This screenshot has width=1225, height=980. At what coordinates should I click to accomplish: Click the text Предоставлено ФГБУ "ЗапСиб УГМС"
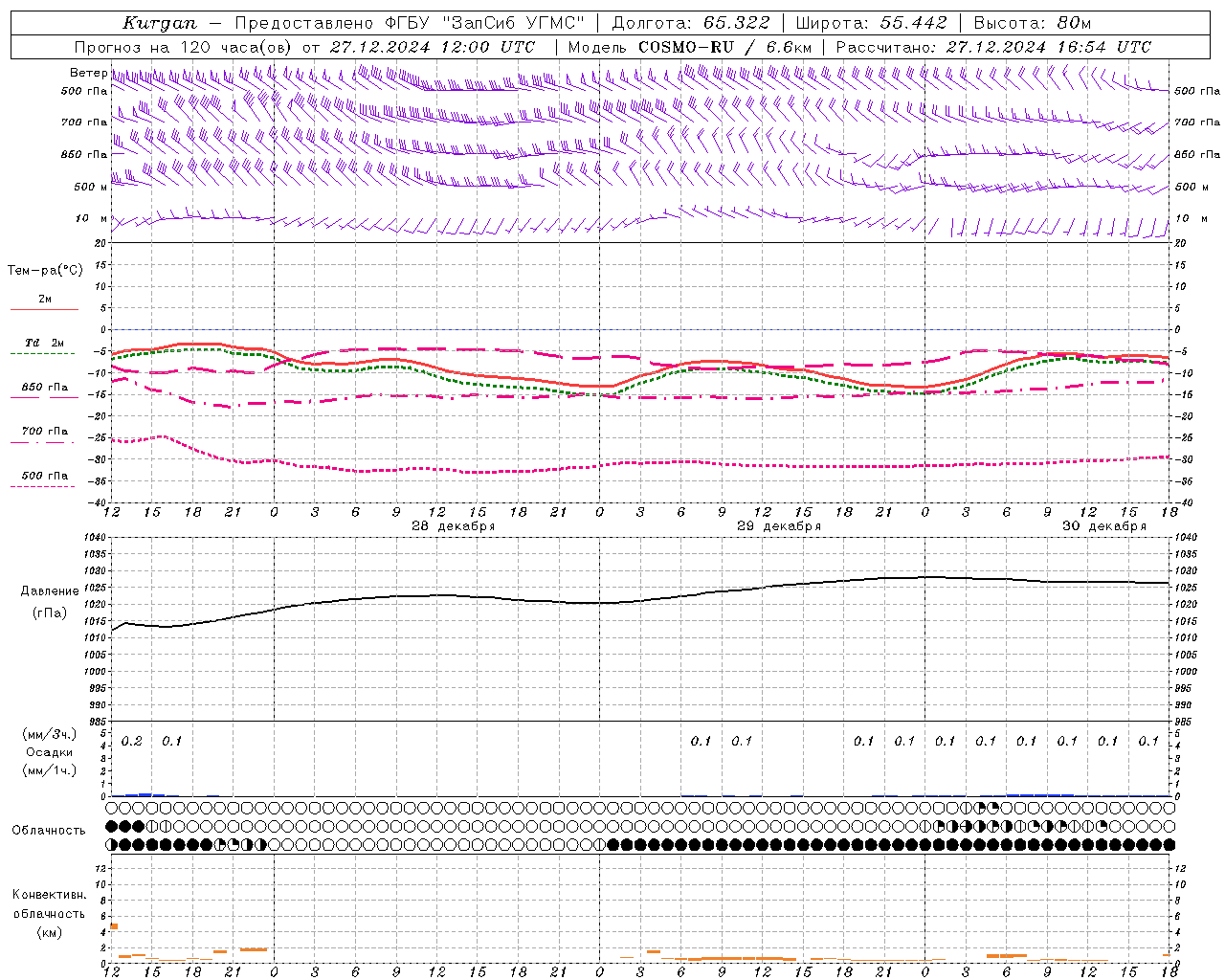(410, 23)
